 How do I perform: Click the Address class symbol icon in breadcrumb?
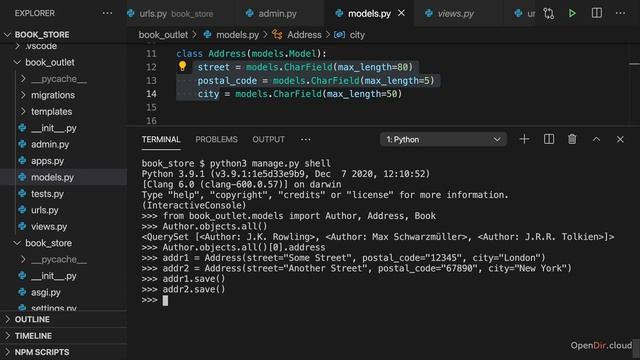click(x=277, y=35)
